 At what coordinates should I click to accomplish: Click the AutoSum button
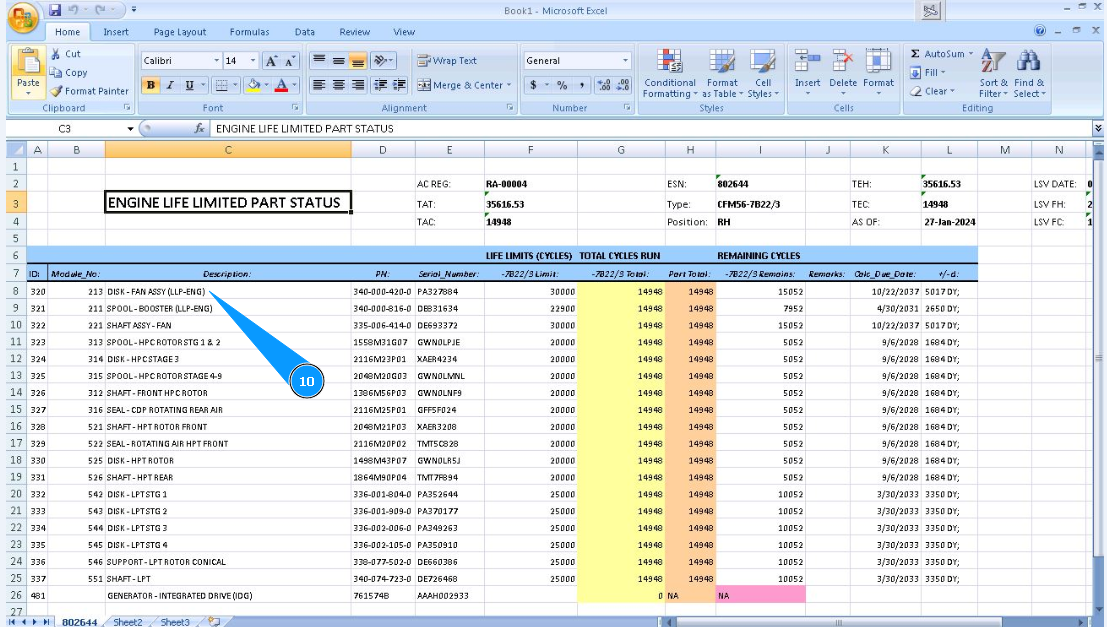[x=938, y=54]
